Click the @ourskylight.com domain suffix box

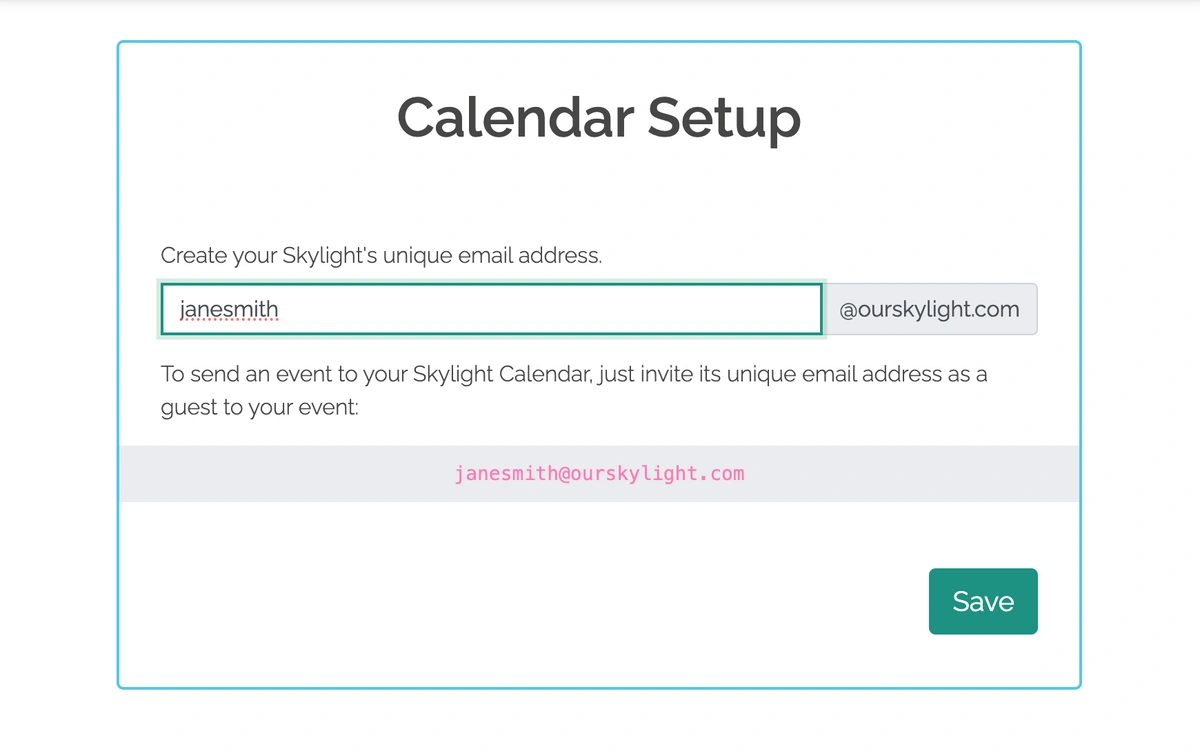click(929, 309)
